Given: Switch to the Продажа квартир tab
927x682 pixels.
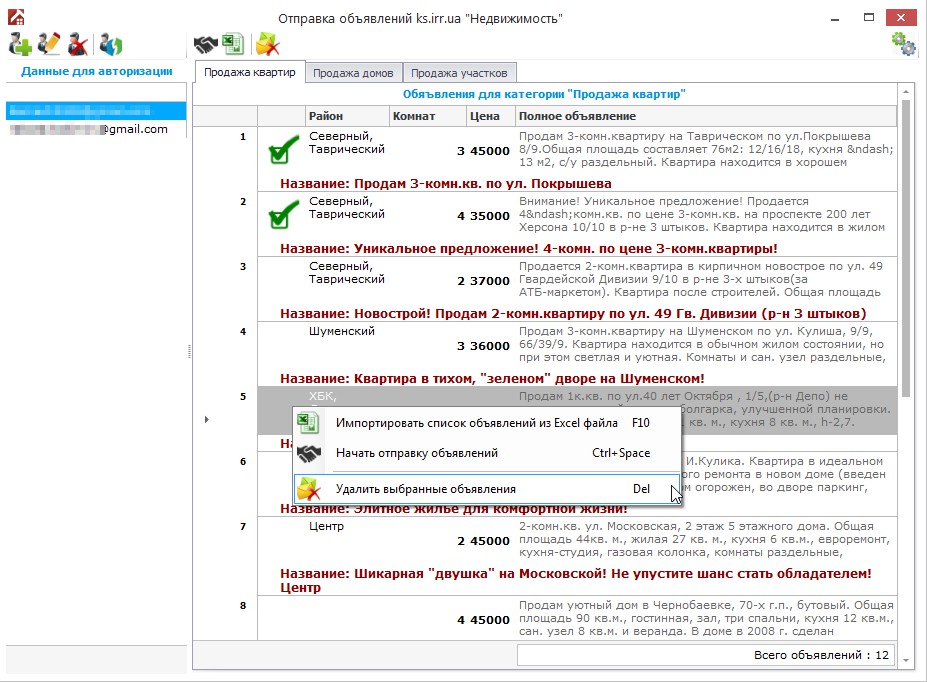Looking at the screenshot, I should pyautogui.click(x=249, y=72).
